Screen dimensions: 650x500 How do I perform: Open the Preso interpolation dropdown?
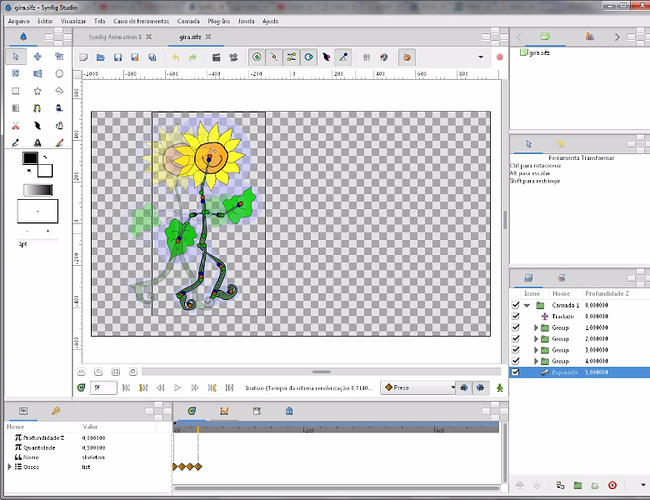418,387
